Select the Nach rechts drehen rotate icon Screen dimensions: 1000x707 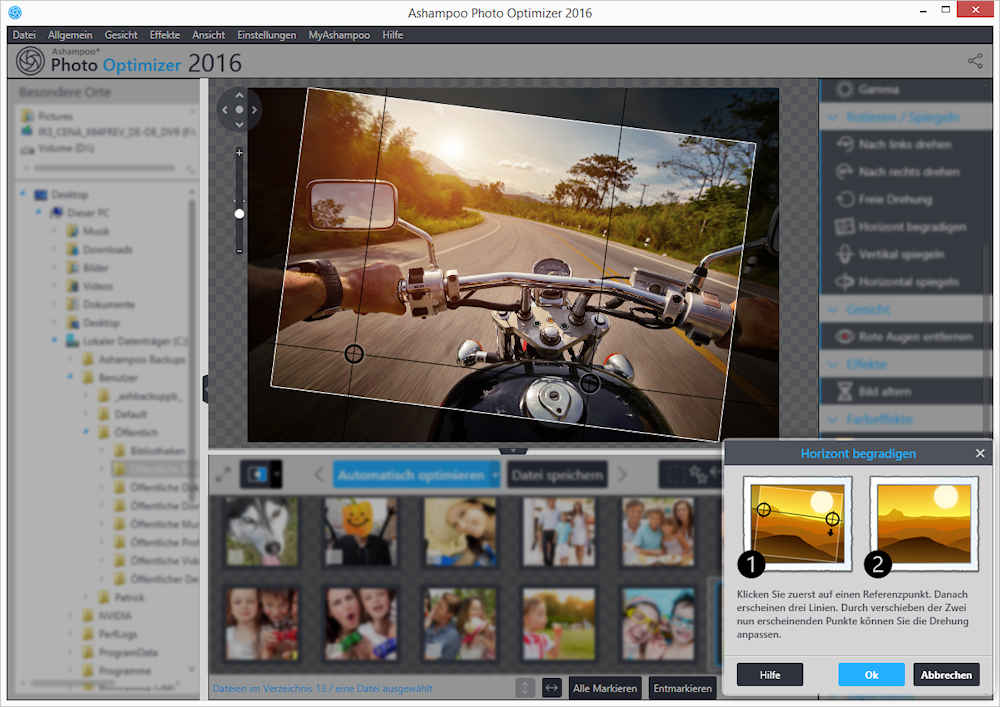click(844, 172)
